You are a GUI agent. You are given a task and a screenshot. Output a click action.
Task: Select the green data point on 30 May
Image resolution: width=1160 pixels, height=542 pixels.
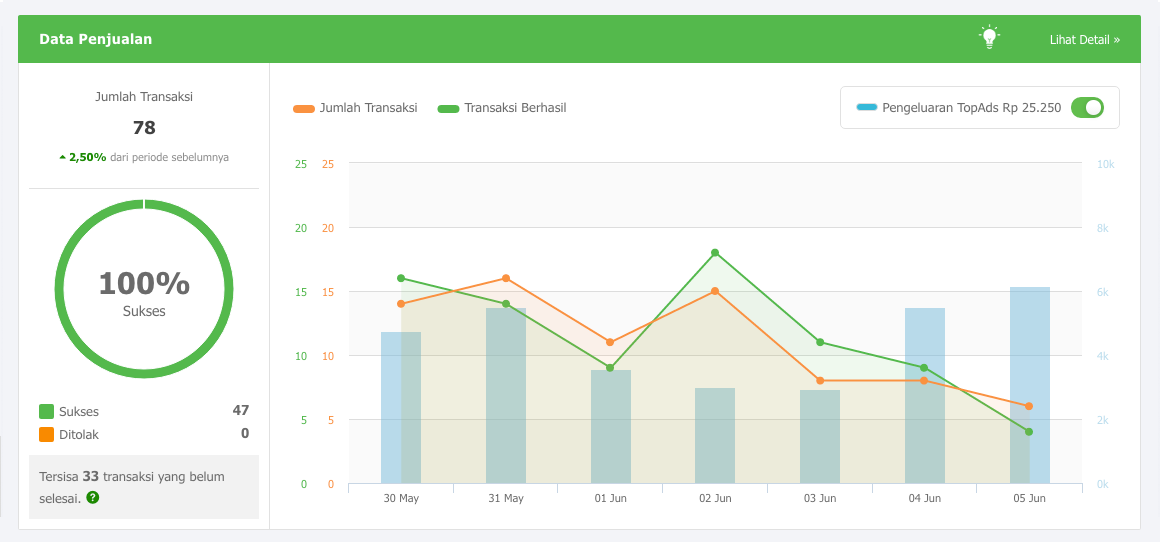tap(401, 278)
